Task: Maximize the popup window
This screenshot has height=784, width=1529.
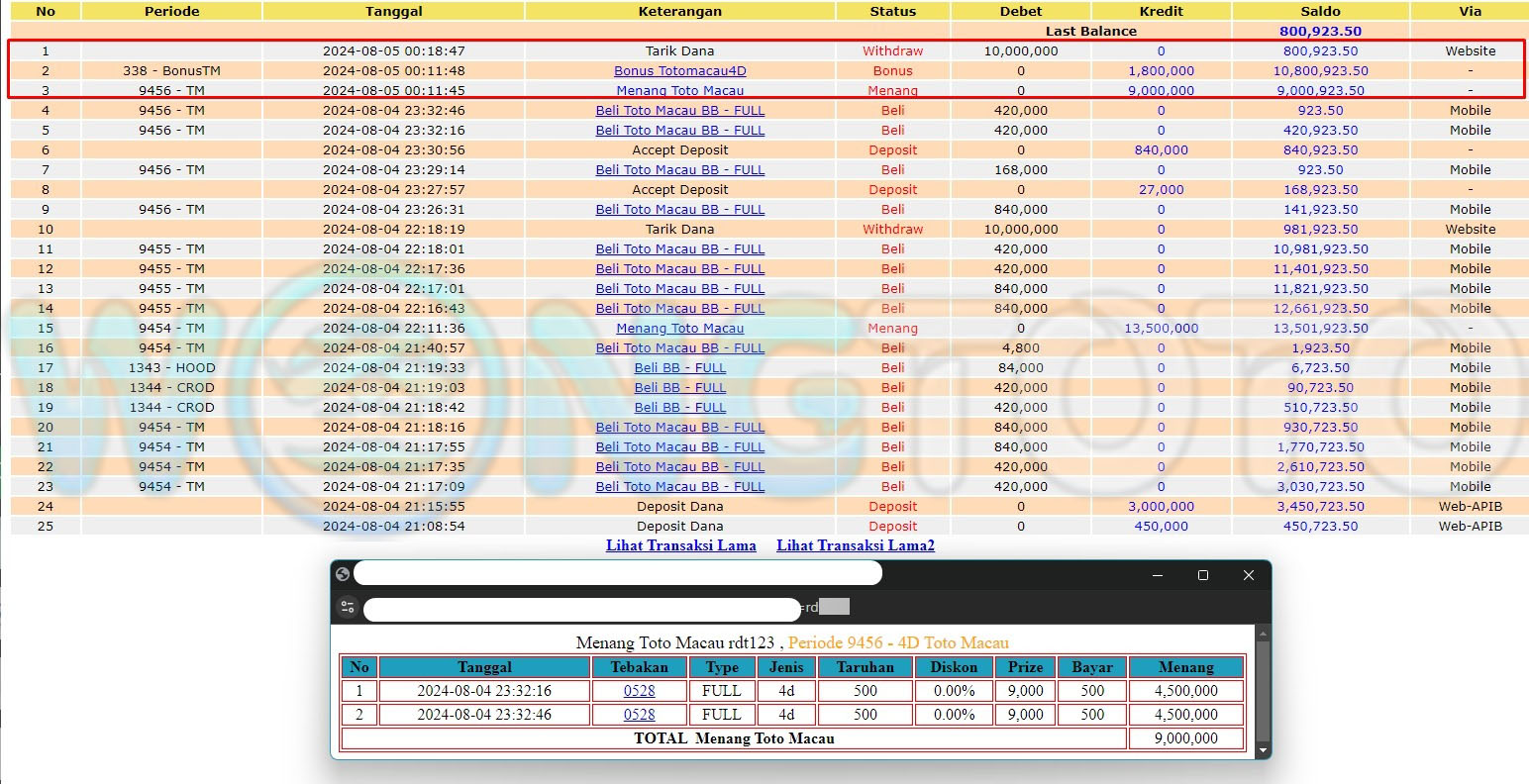Action: [1203, 575]
